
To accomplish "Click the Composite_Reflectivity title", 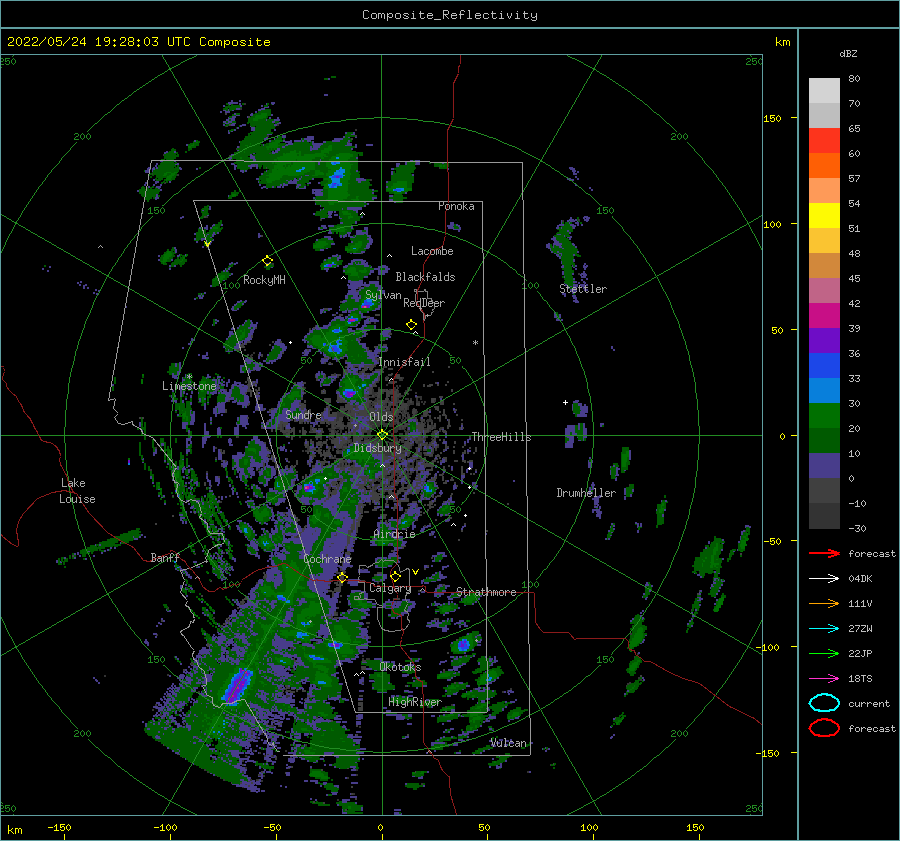I will (450, 15).
